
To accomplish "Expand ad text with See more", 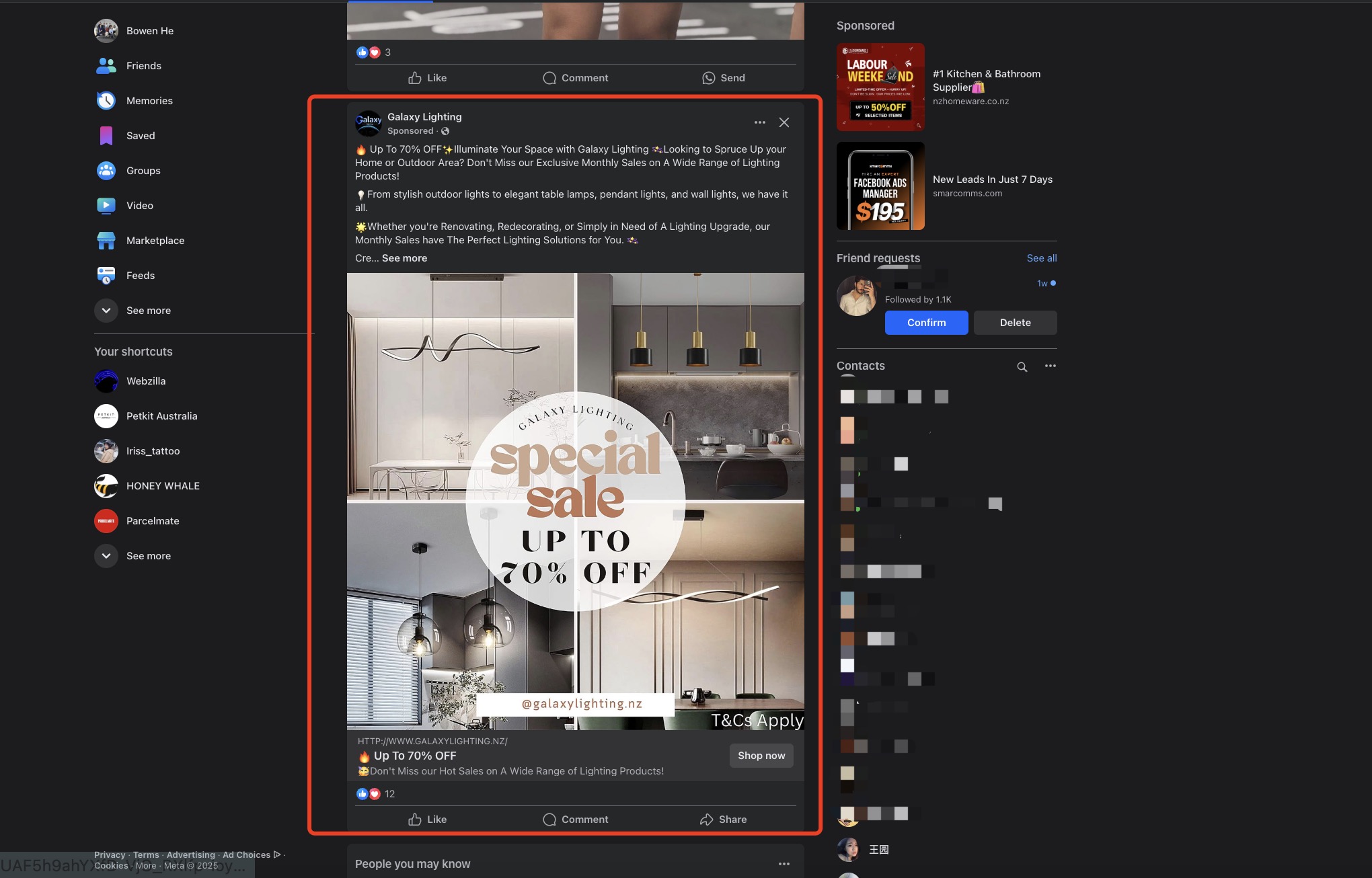I will click(404, 258).
